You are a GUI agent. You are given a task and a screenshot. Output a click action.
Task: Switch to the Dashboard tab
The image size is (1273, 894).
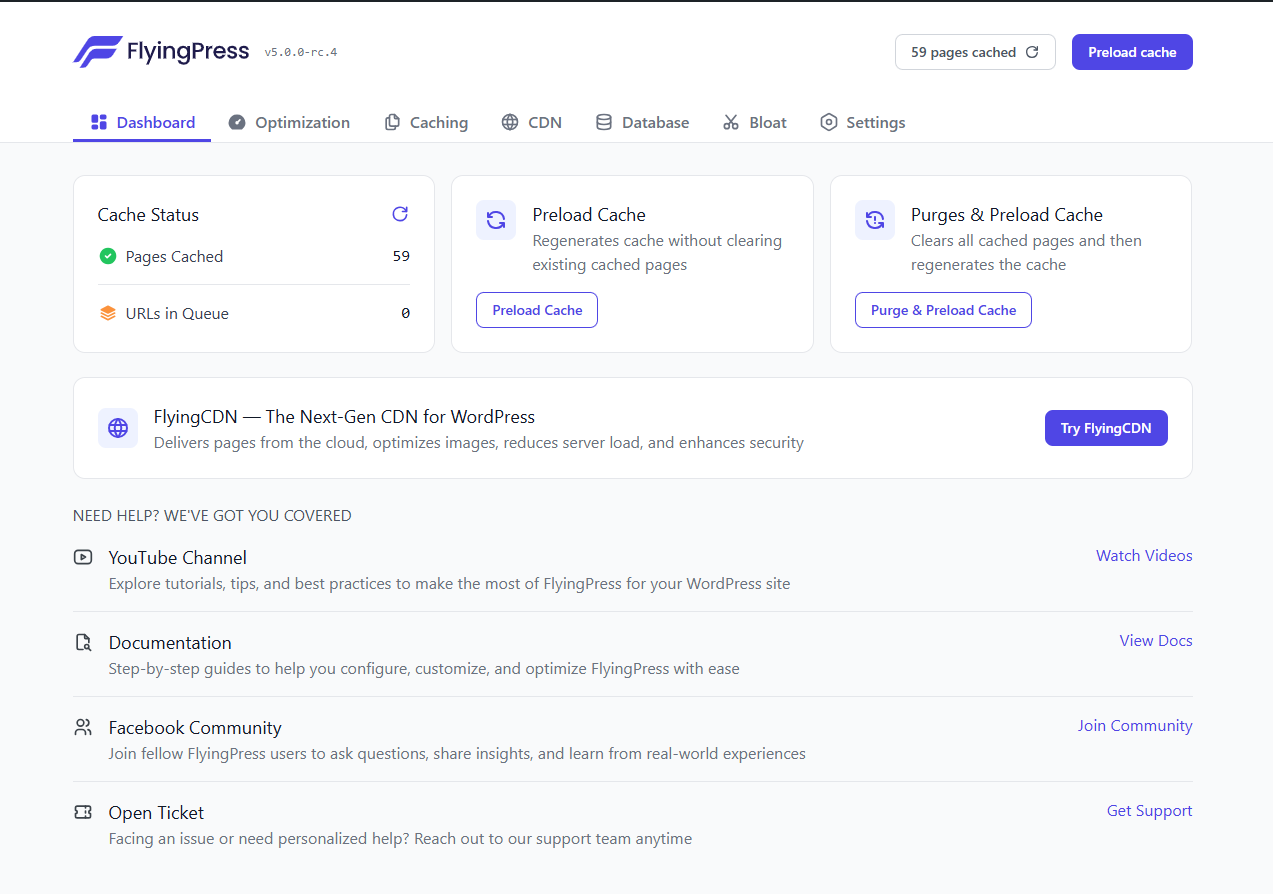pos(142,122)
